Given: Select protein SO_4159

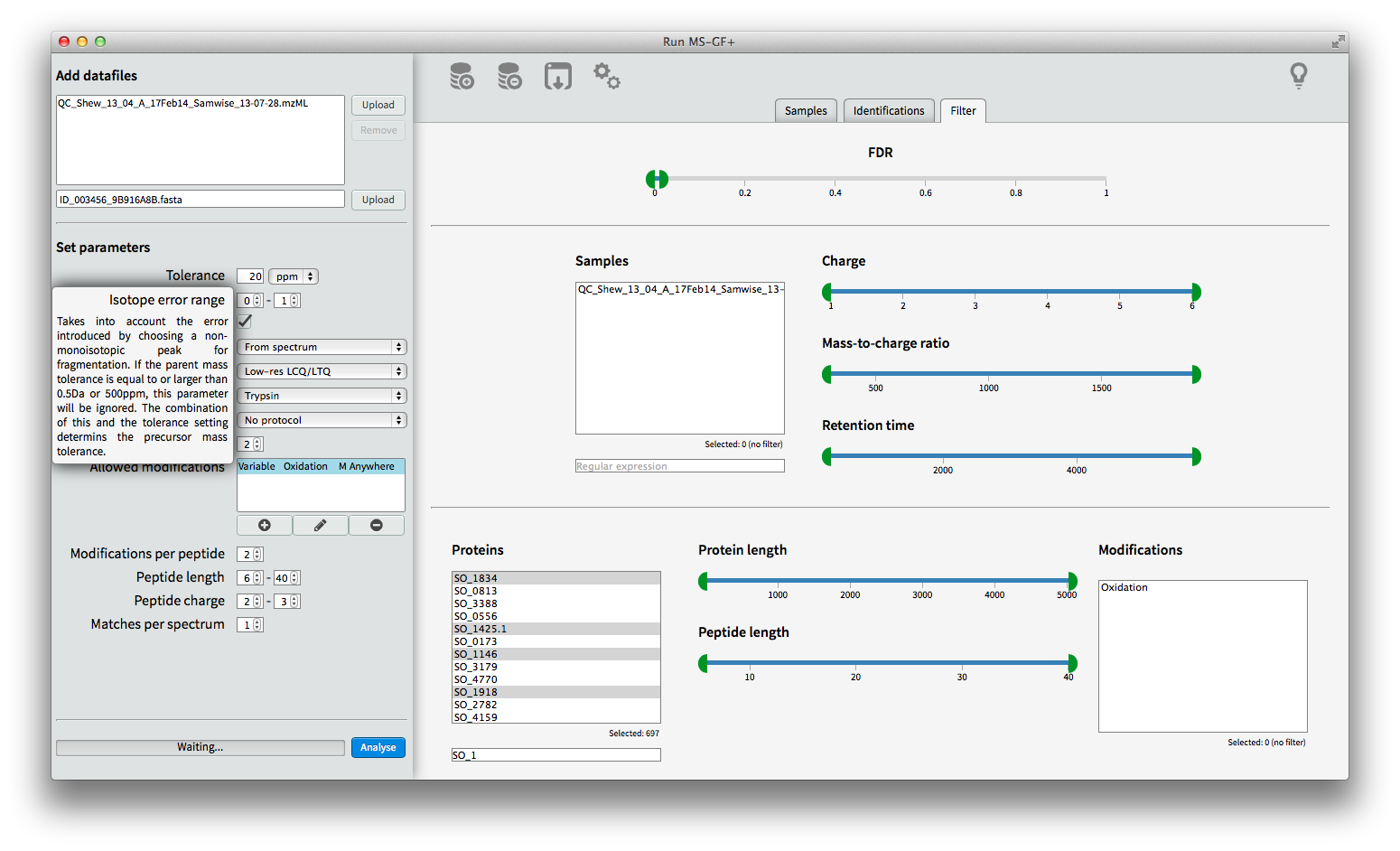Looking at the screenshot, I should (556, 717).
